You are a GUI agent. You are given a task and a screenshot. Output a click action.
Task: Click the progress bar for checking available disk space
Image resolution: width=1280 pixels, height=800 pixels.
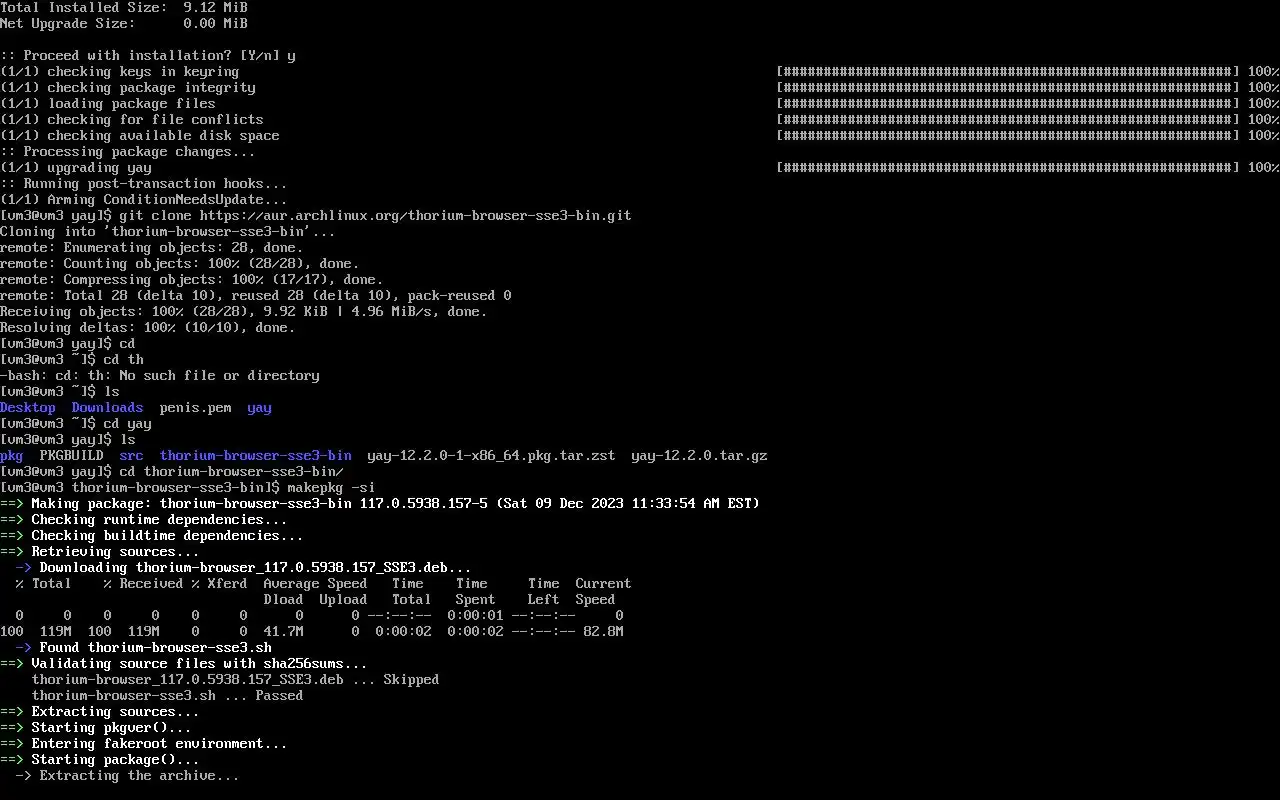point(1008,135)
